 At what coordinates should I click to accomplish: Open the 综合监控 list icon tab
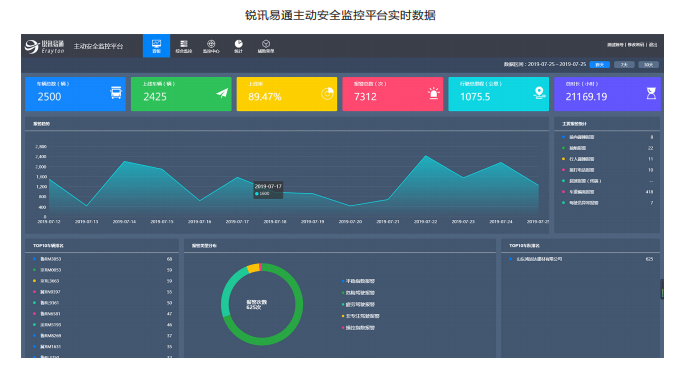184,46
